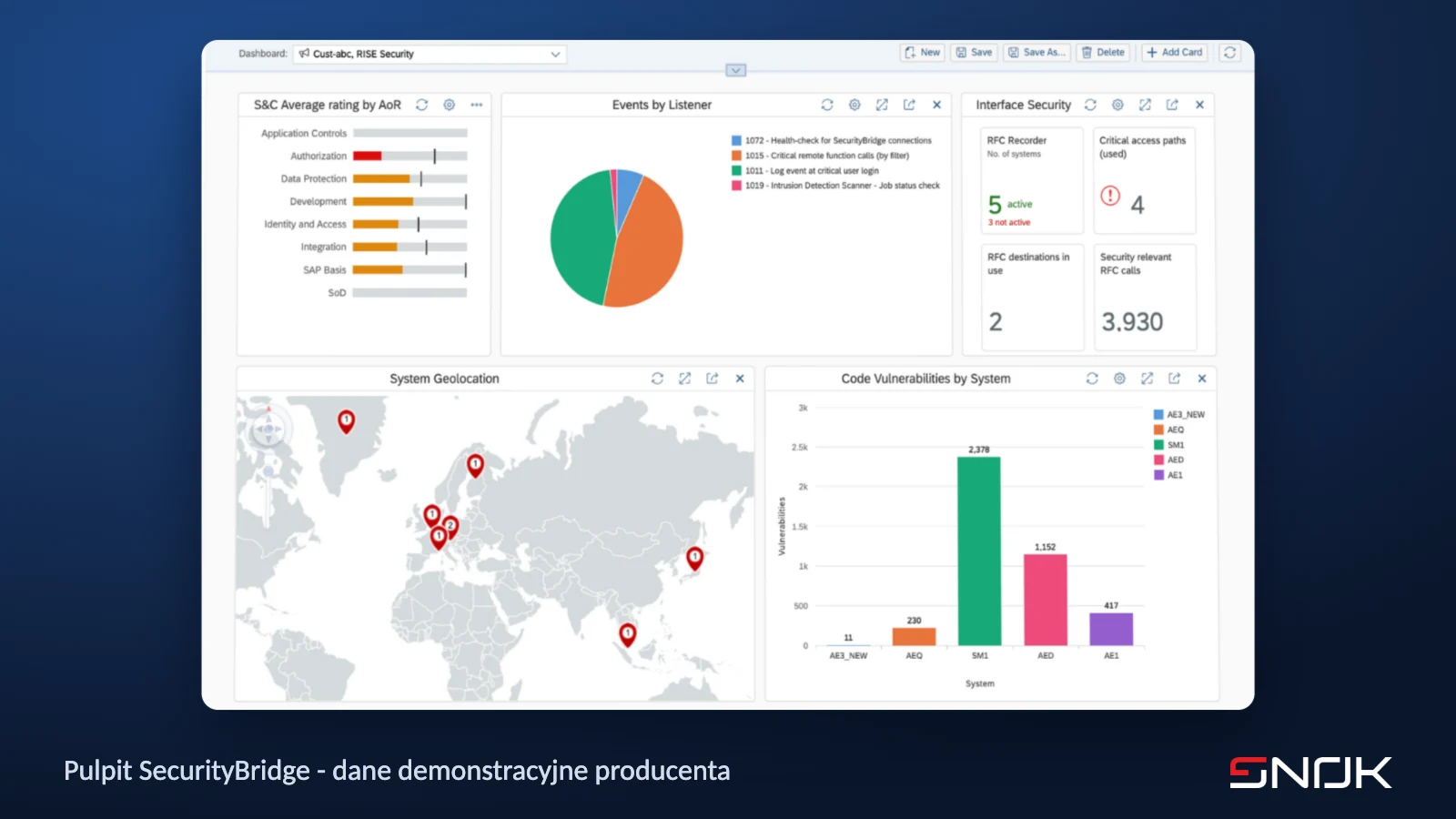Screen dimensions: 1456x819
Task: Toggle SM1 legend entry in vulnerabilities chart
Action: [x=1169, y=445]
